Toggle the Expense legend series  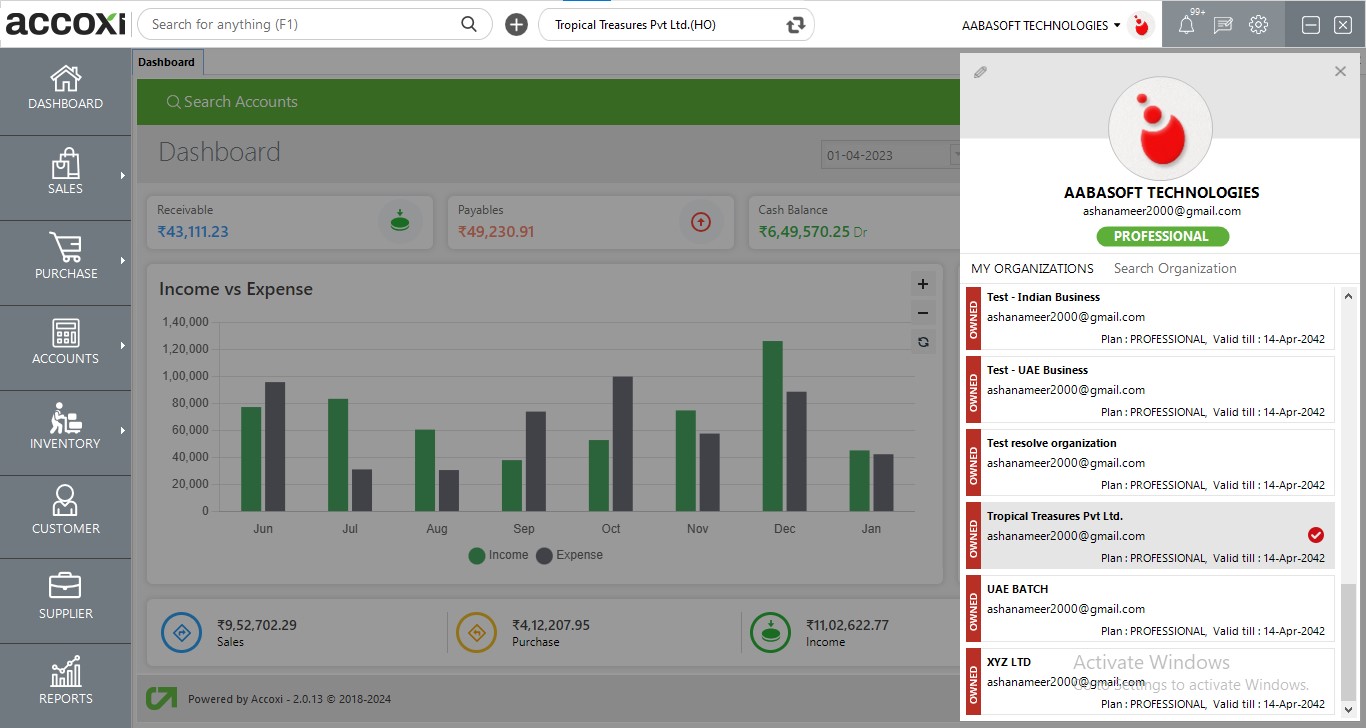[569, 555]
